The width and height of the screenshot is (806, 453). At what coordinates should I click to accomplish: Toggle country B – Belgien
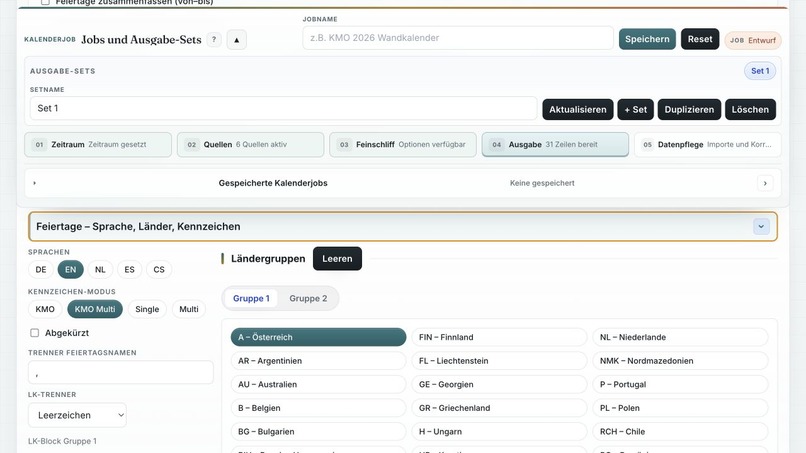pos(318,408)
